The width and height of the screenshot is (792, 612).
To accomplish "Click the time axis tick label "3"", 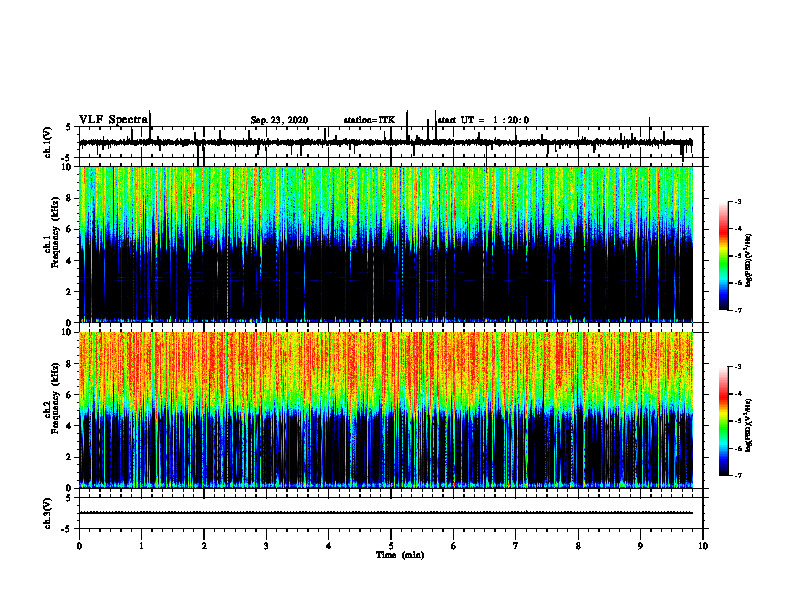I will click(x=266, y=546).
